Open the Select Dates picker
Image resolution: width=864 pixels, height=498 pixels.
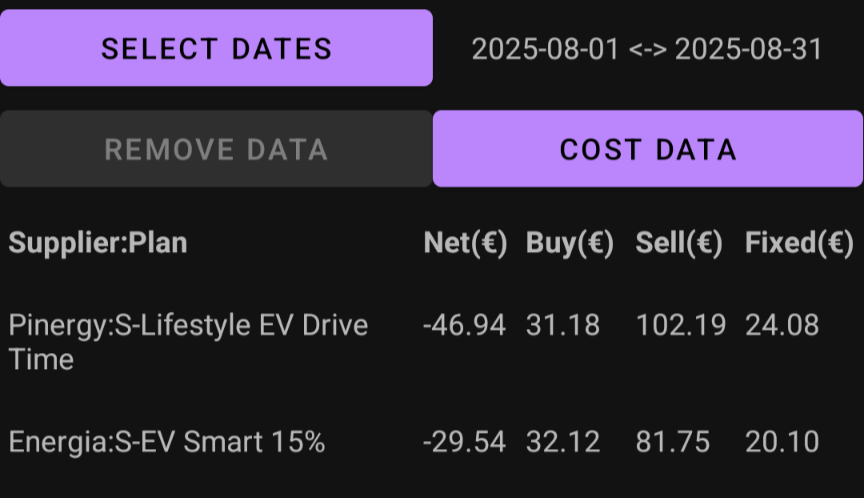(216, 48)
